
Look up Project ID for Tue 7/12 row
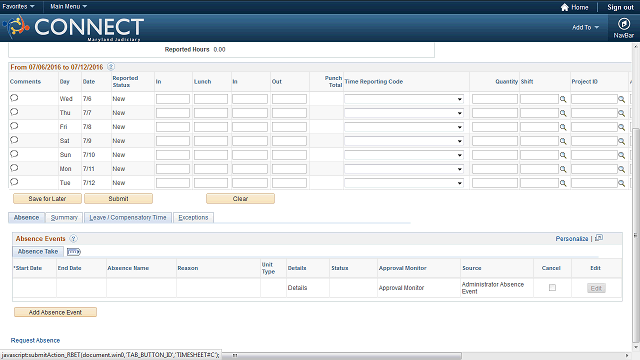pos(621,183)
